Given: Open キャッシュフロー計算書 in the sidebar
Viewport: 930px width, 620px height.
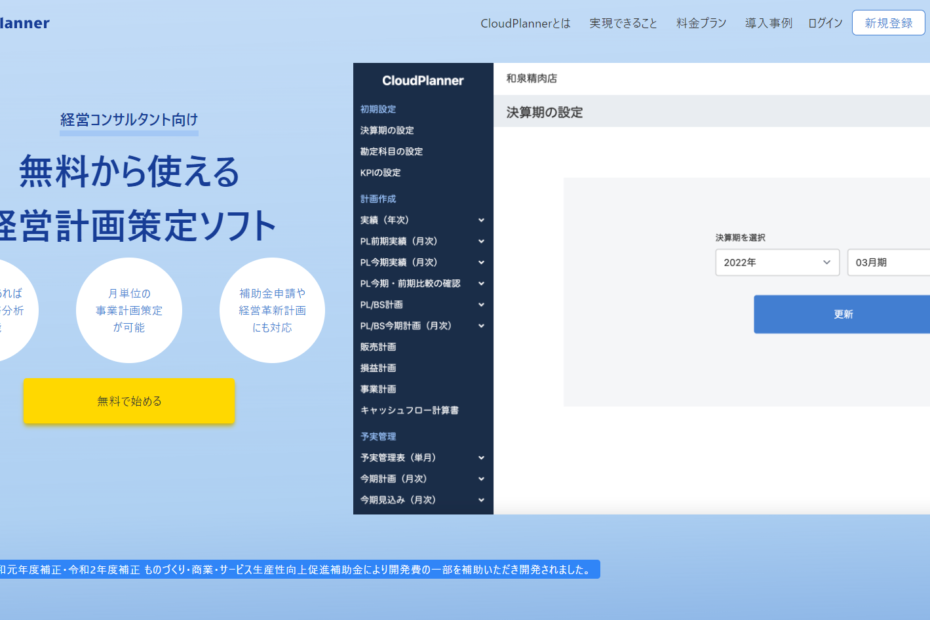Looking at the screenshot, I should point(409,411).
